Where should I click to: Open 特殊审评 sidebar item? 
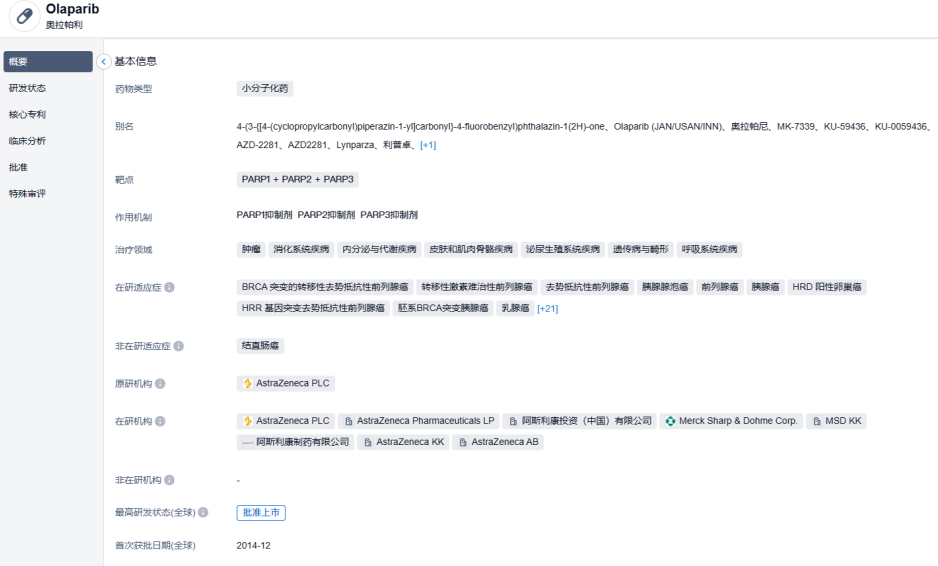coord(27,193)
